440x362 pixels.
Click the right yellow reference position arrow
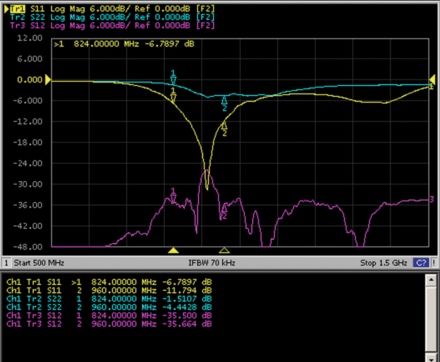click(x=432, y=80)
